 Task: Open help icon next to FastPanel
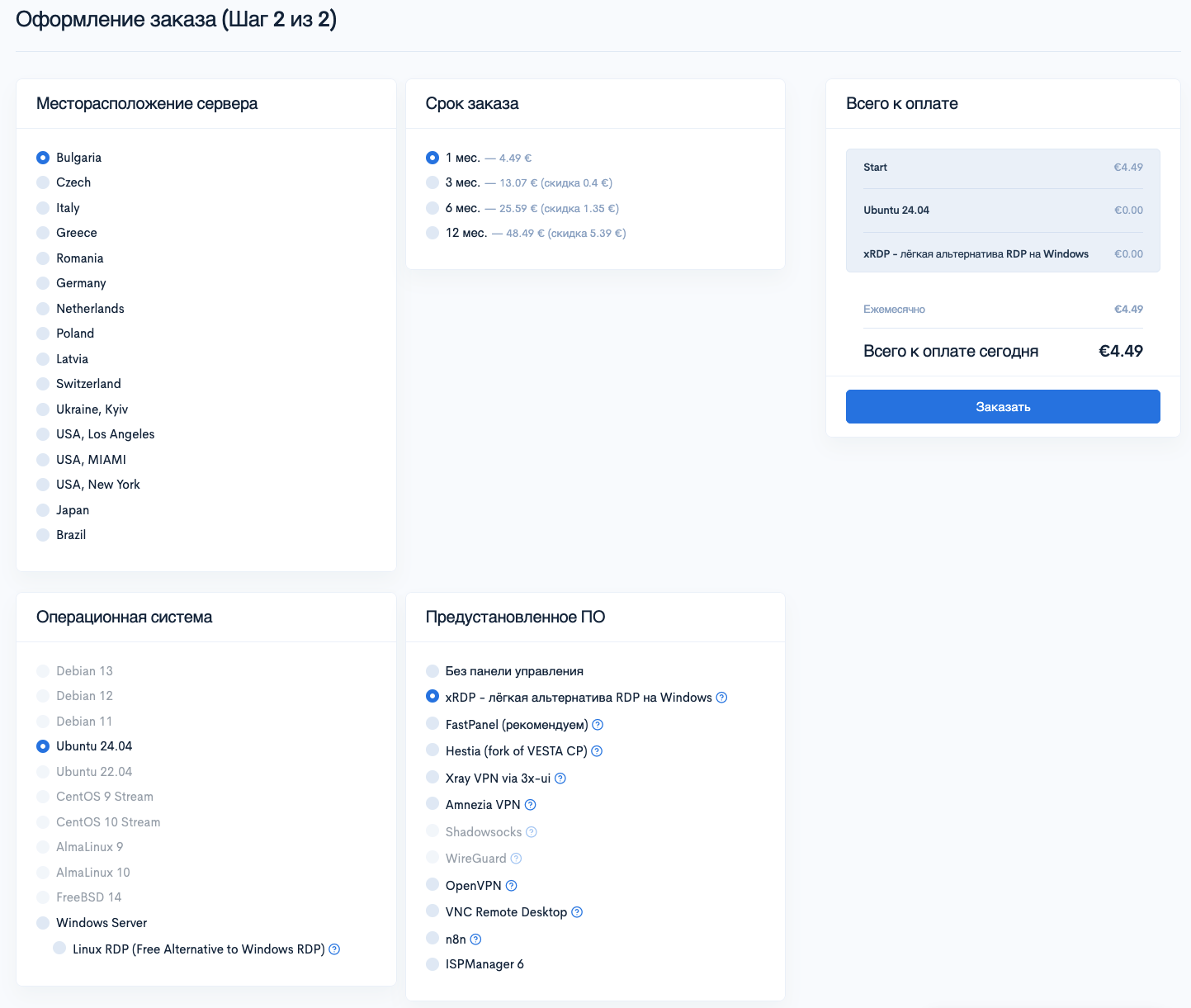[x=598, y=725]
